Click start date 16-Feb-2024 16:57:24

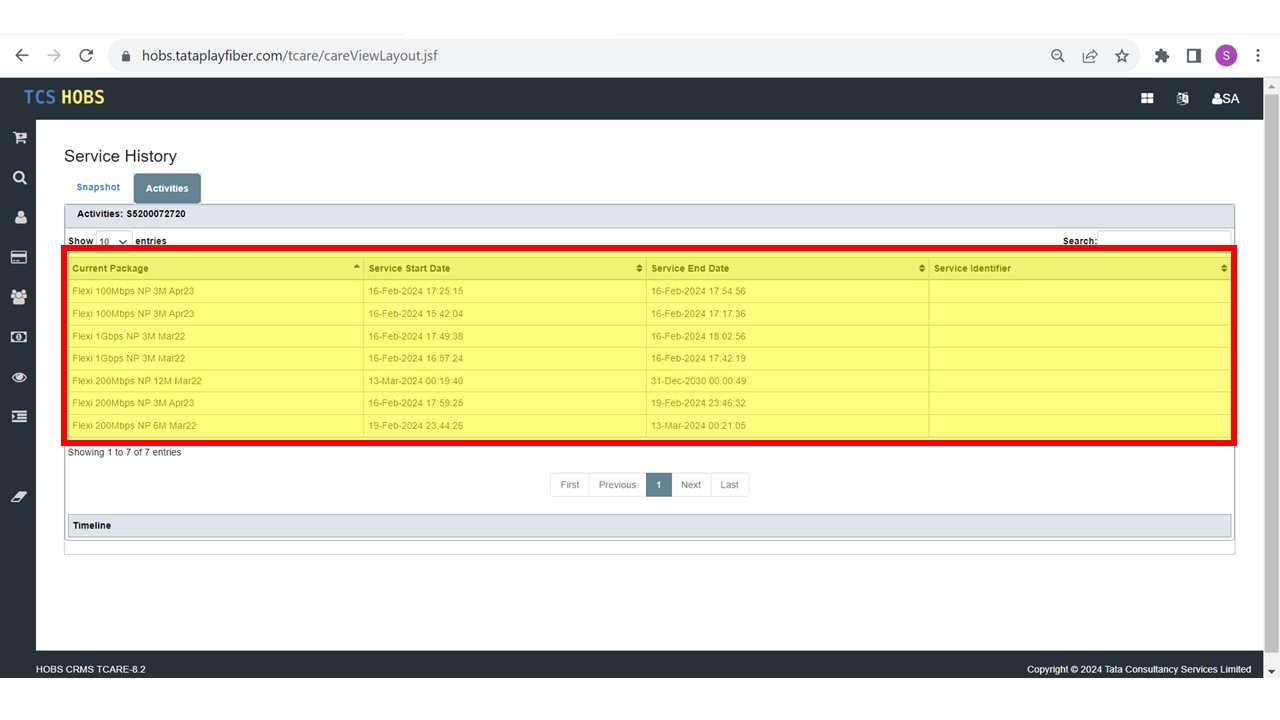[x=416, y=358]
